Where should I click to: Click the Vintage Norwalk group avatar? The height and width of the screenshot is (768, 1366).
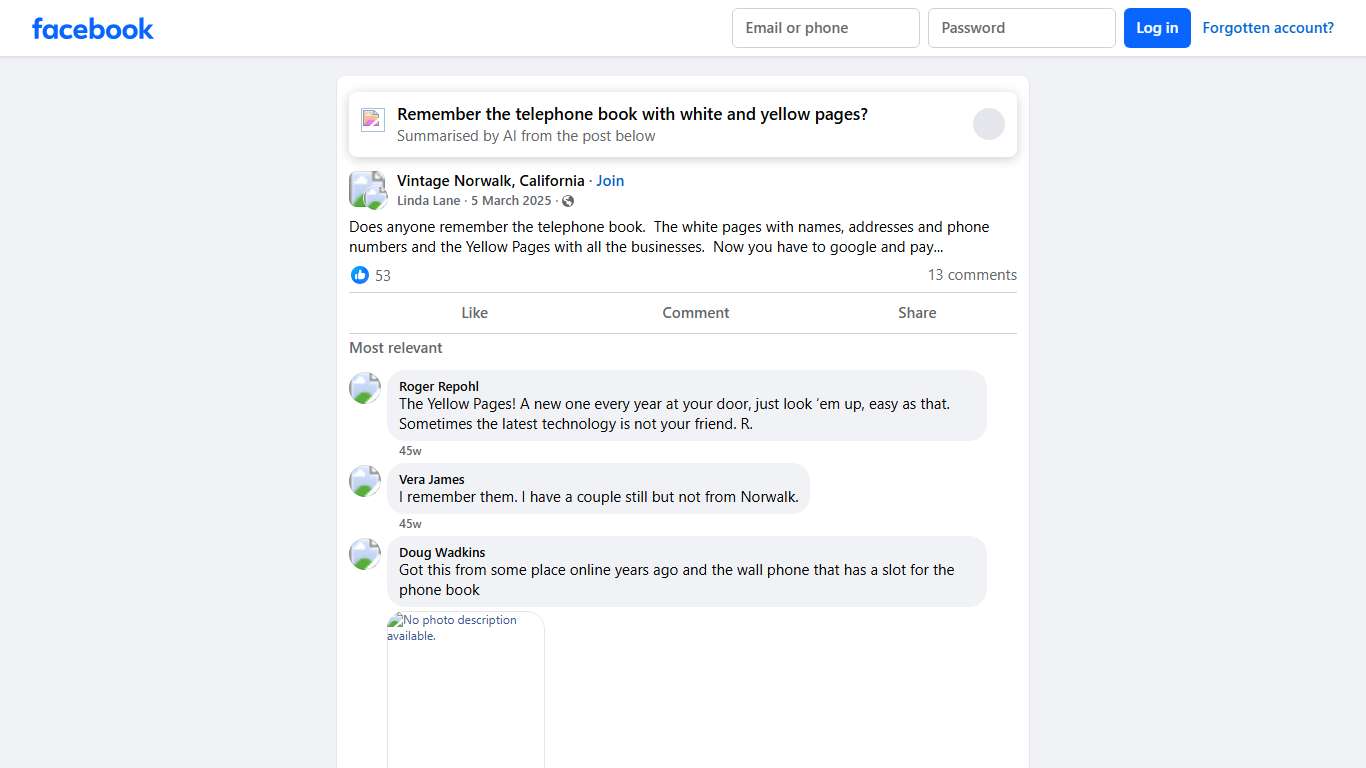(x=367, y=189)
